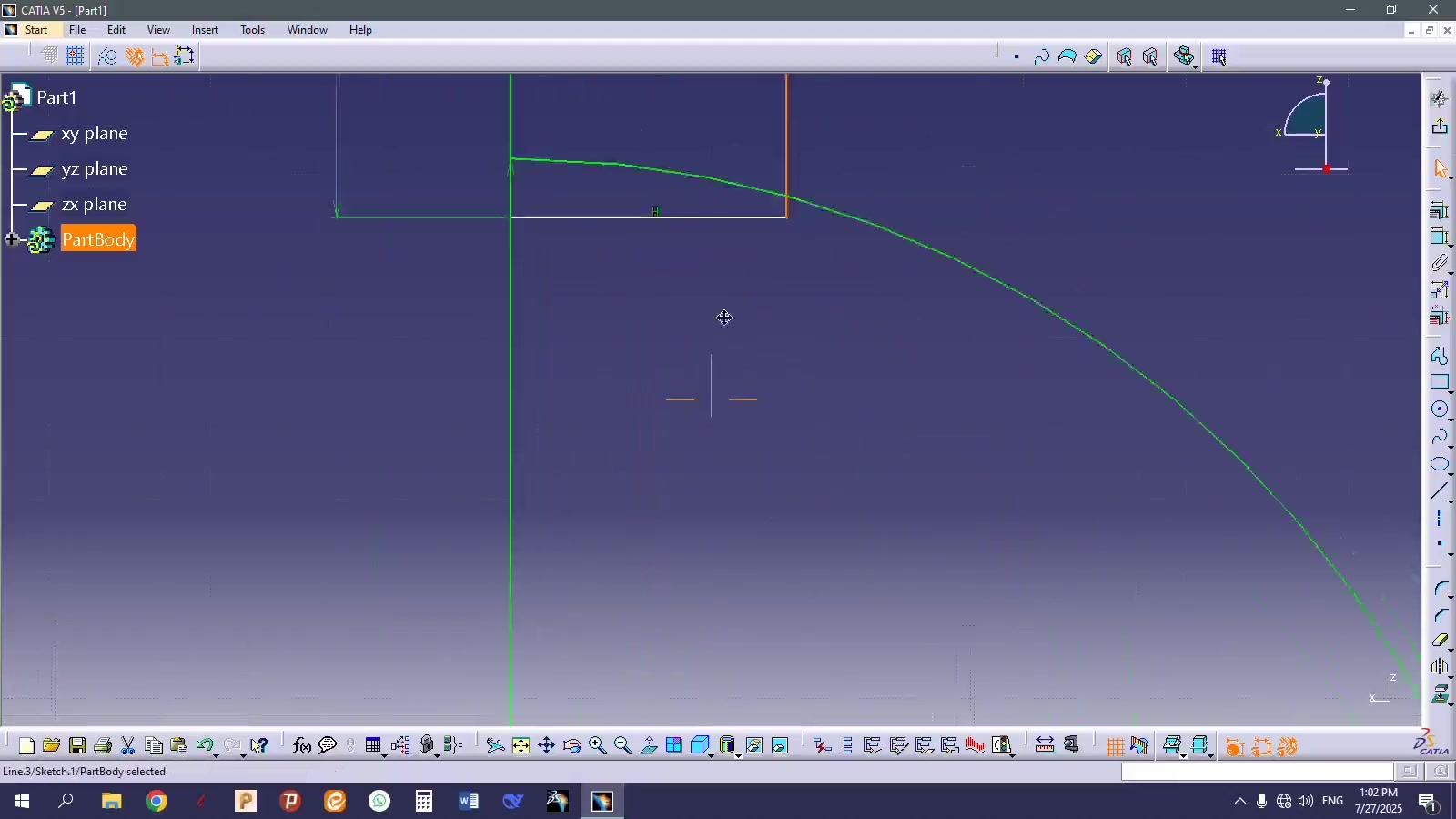
Task: Toggle Construction/Standard Element mode
Action: (107, 56)
